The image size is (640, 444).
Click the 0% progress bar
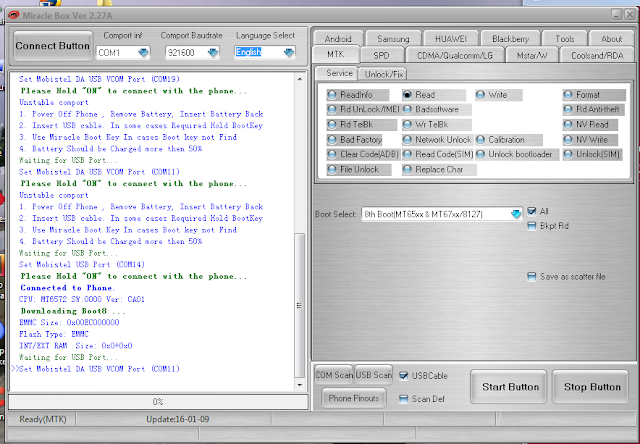(x=158, y=402)
